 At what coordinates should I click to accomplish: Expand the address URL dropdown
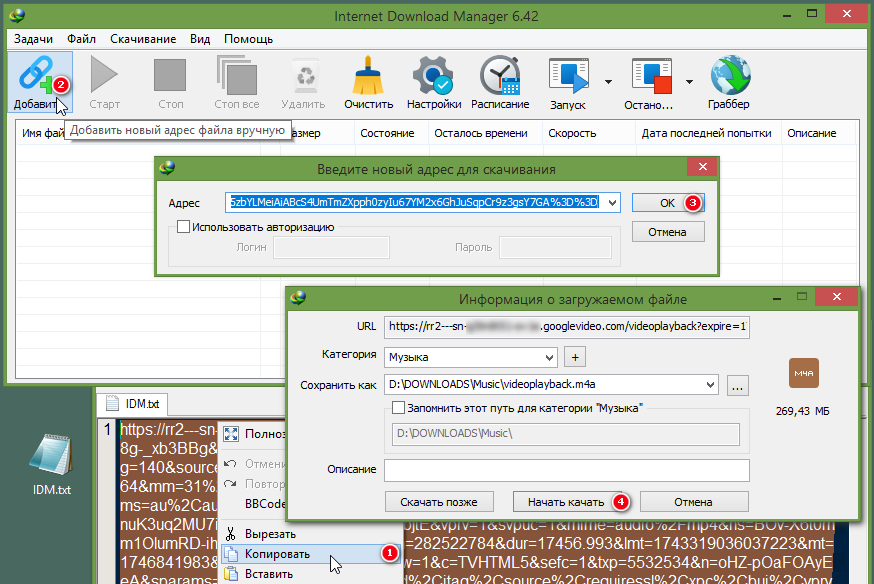coord(612,203)
